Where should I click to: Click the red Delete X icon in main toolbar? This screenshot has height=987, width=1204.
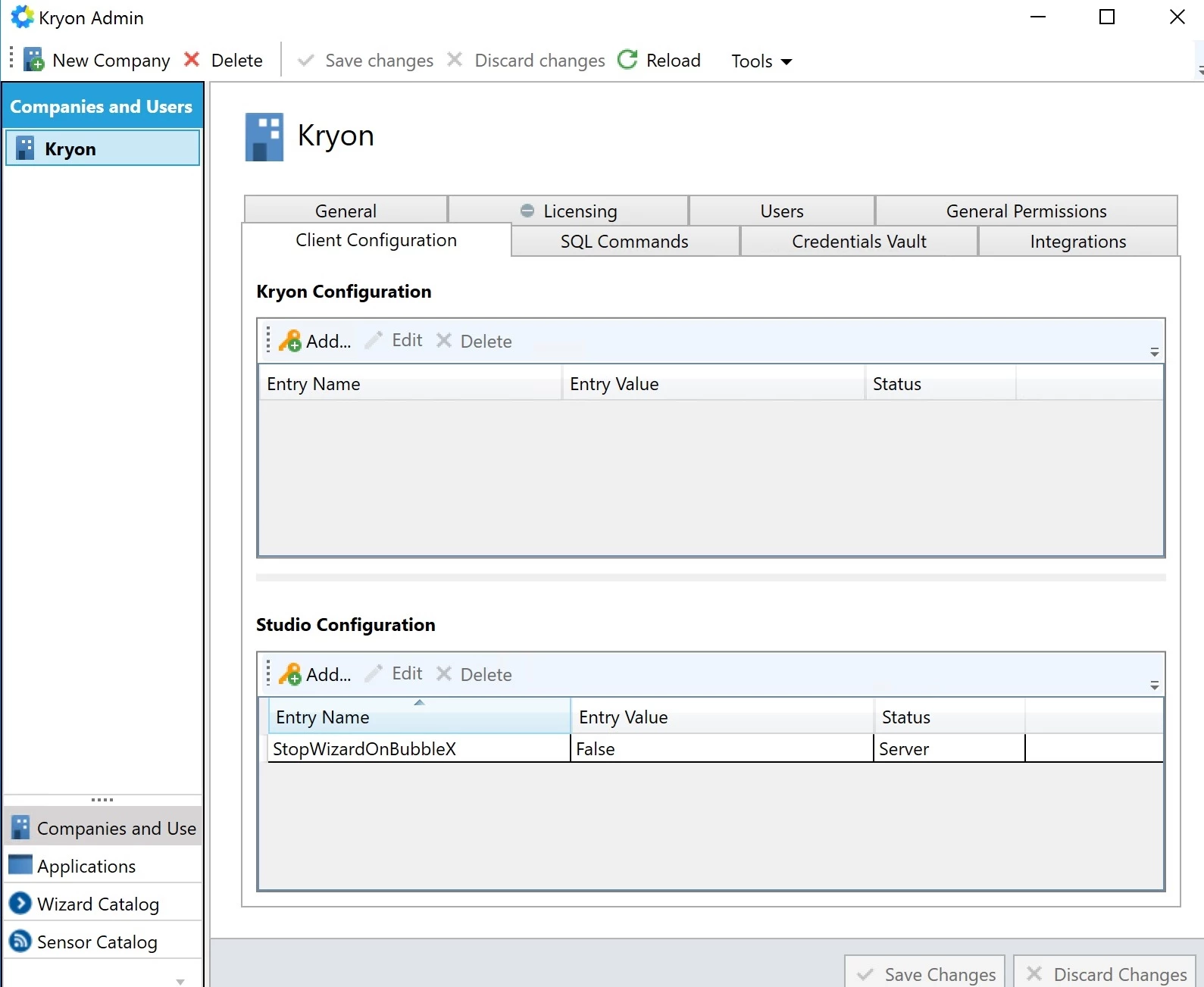click(192, 59)
